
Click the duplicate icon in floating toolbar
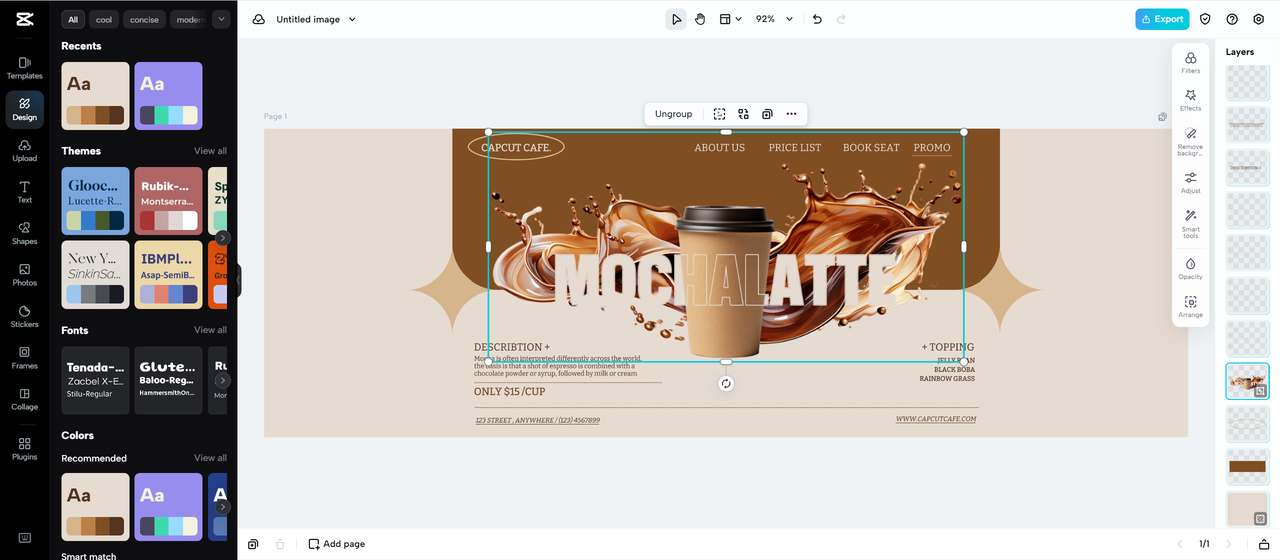[x=767, y=114]
